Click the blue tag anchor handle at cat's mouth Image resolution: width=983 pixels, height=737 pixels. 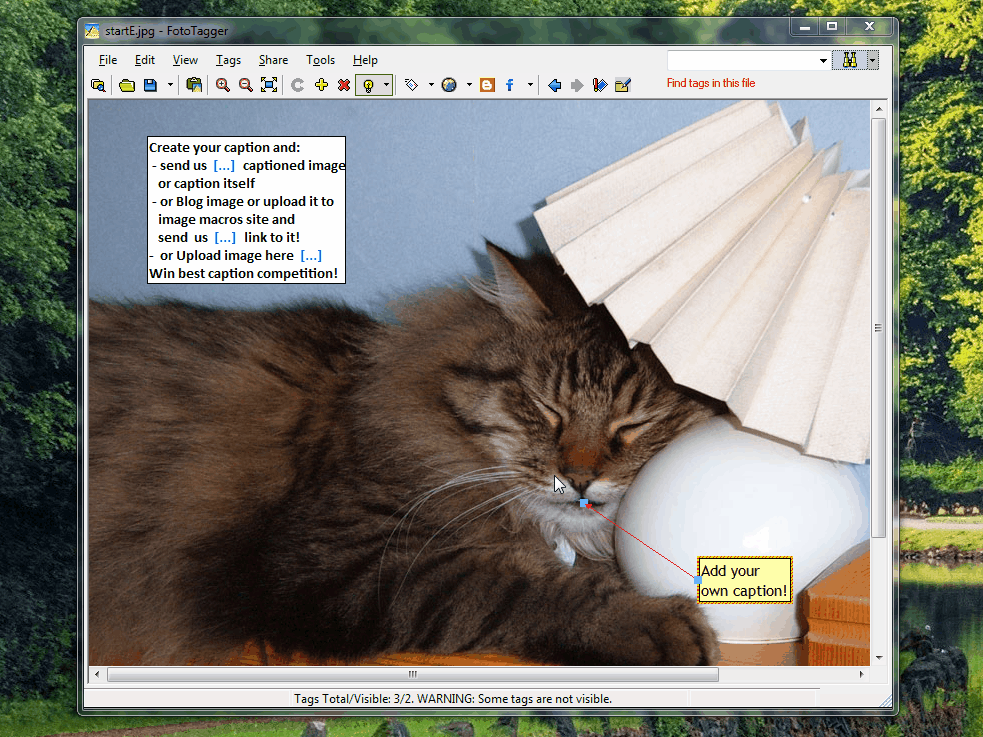(x=584, y=503)
